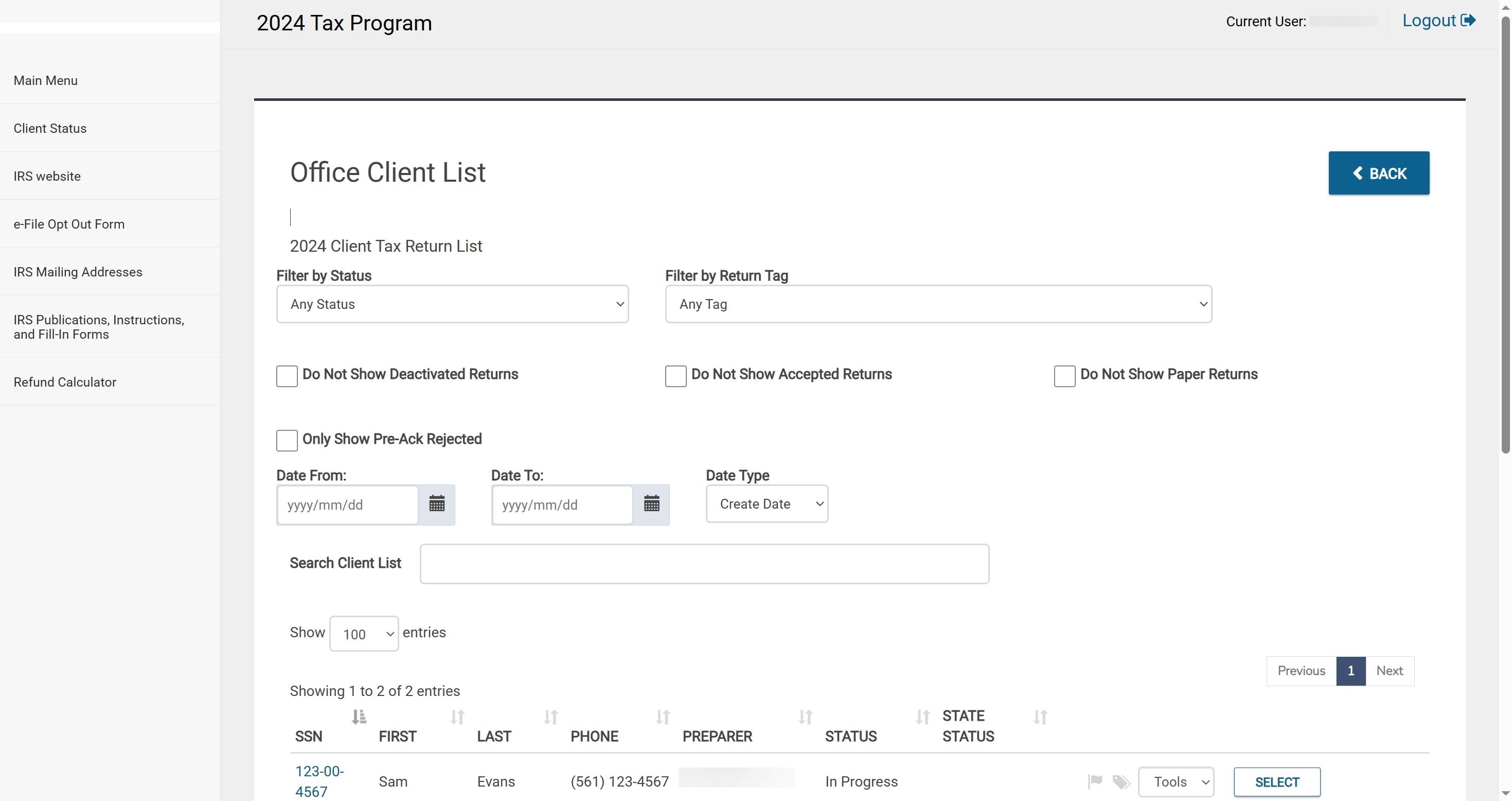Open the Tools dropdown for Sam Evans

point(1176,782)
